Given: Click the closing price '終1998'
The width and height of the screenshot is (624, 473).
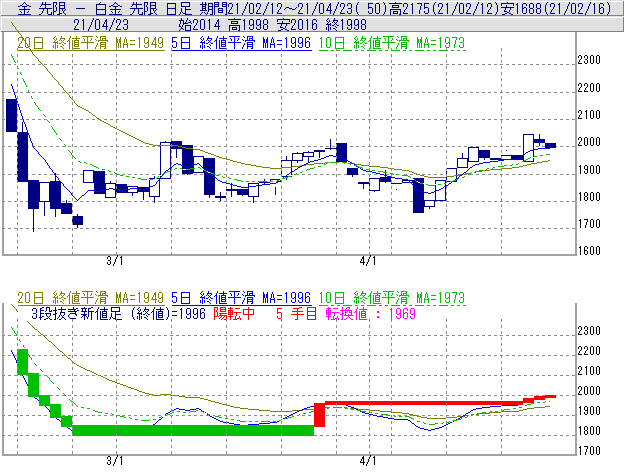Looking at the screenshot, I should click(x=346, y=25).
